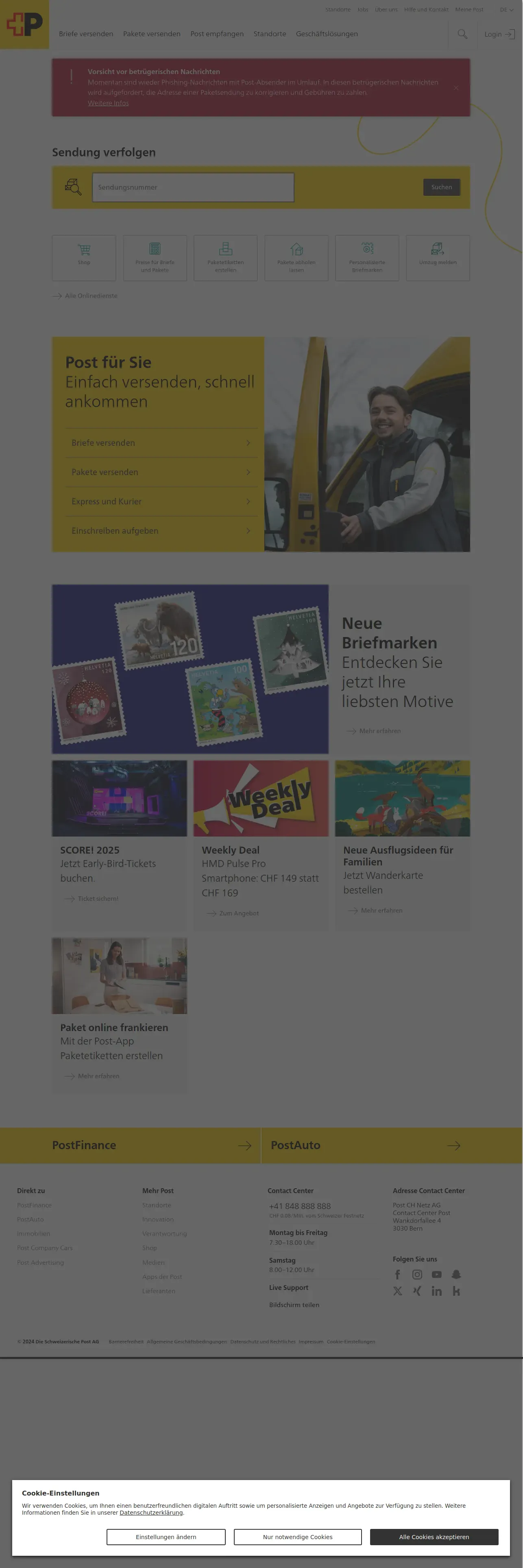
Task: Click Einstellungen ändern cookie button
Action: pyautogui.click(x=166, y=1537)
